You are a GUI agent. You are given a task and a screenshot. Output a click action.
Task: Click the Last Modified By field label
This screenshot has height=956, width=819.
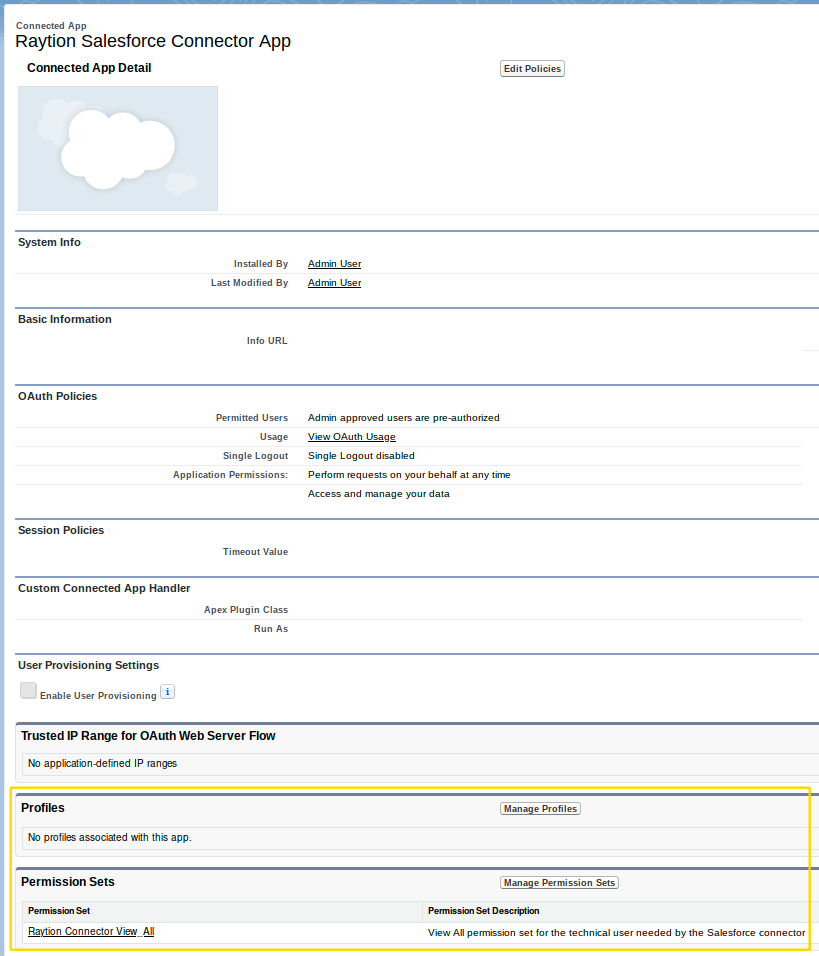click(x=249, y=282)
